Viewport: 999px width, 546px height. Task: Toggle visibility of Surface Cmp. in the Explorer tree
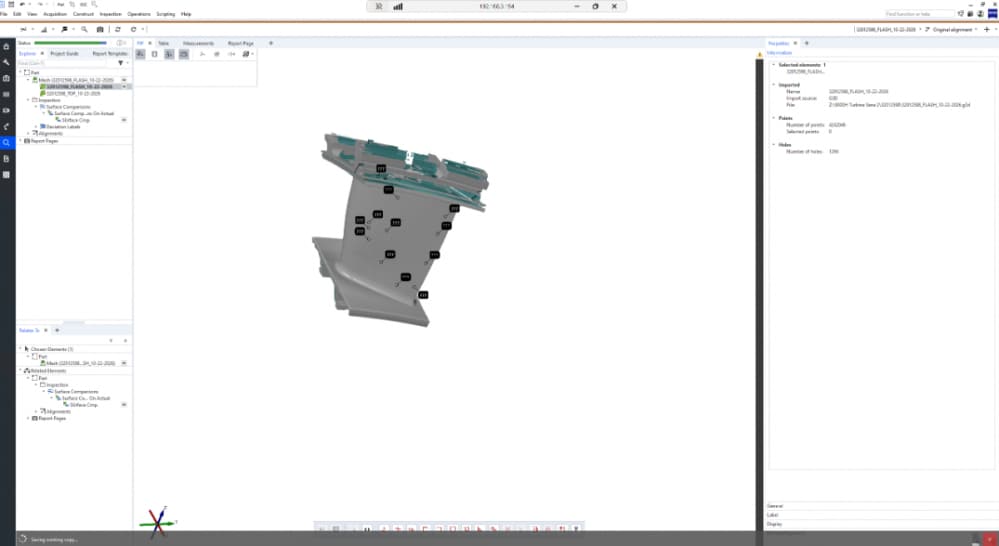(x=124, y=120)
